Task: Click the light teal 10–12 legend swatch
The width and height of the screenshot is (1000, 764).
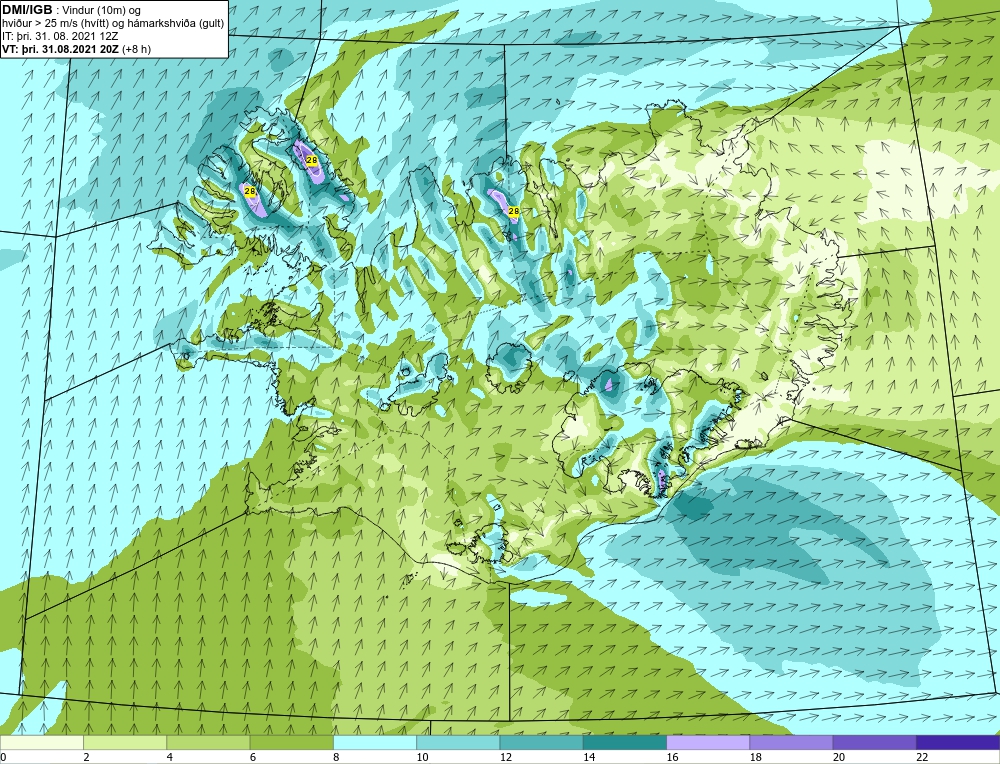Action: coord(458,742)
